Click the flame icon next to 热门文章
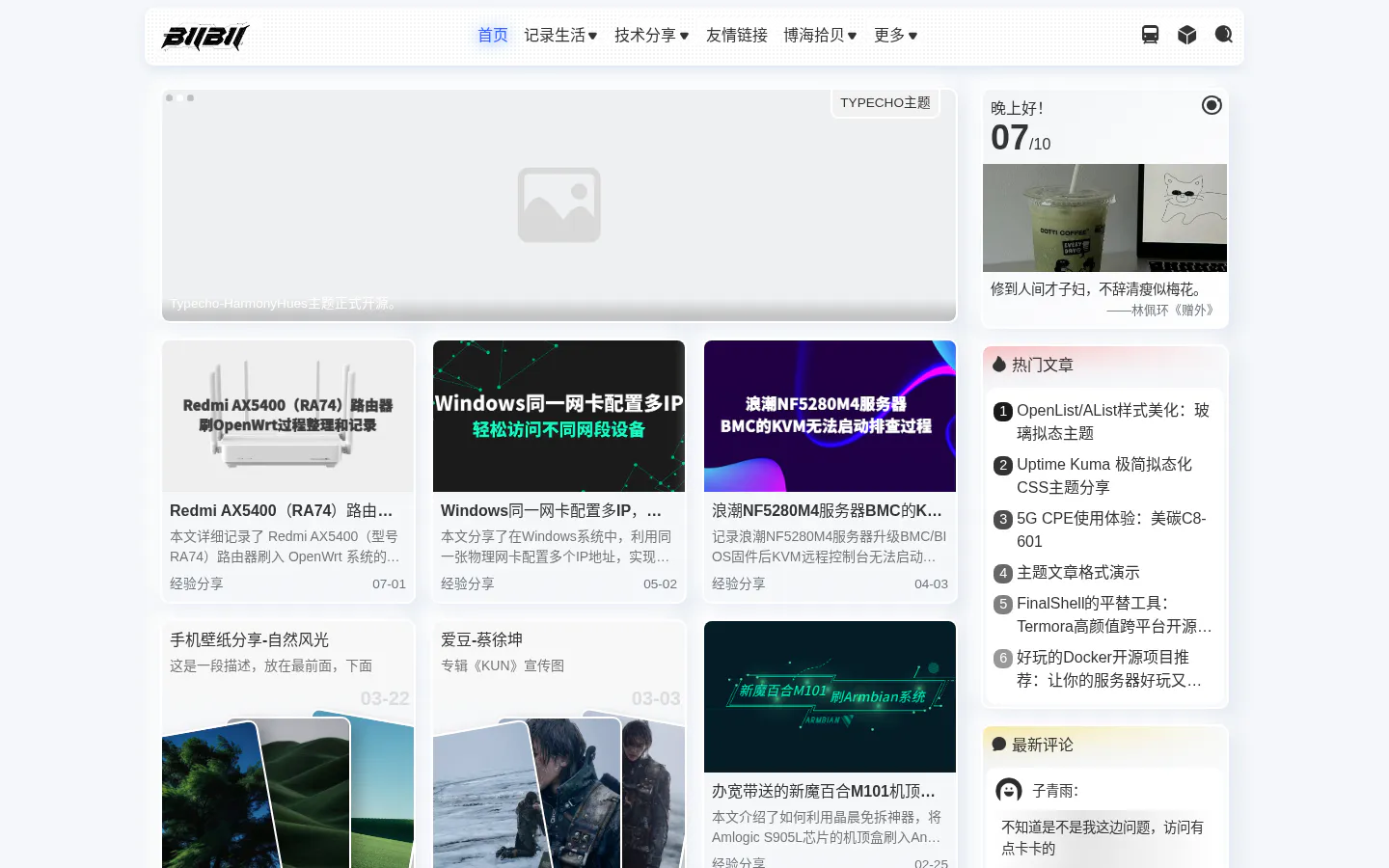 (999, 365)
